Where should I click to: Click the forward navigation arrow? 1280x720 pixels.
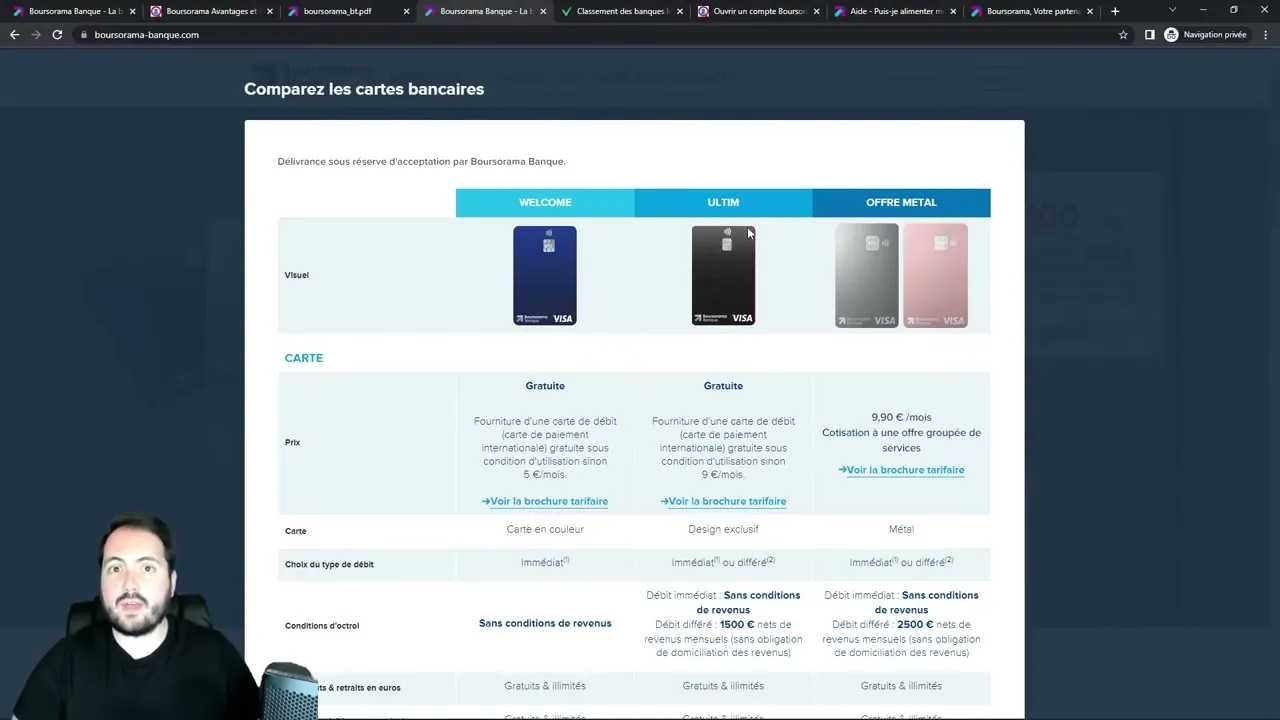coord(35,34)
